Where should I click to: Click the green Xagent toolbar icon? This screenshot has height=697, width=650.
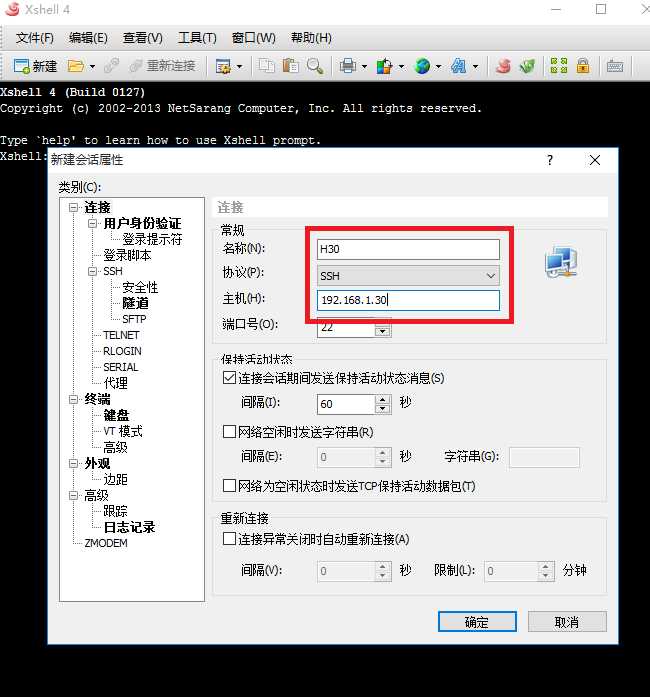tap(528, 66)
